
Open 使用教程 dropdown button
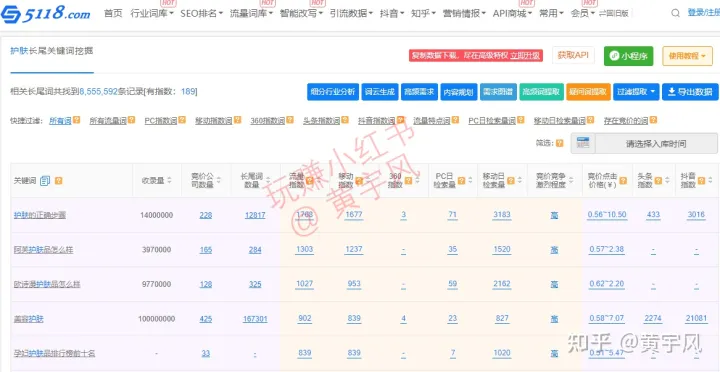coord(687,56)
